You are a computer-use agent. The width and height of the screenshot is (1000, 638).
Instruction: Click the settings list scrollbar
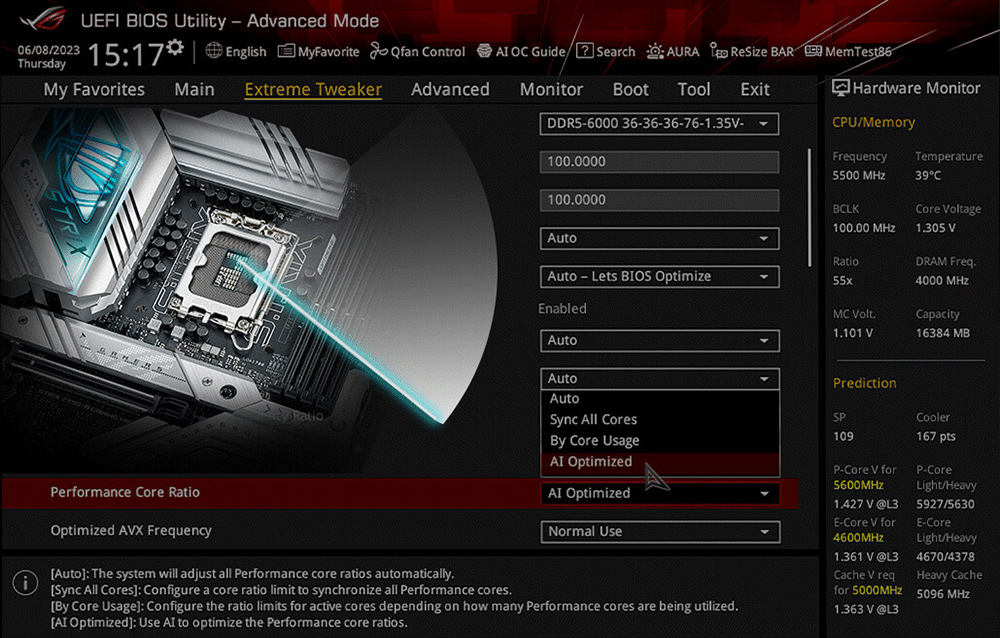809,207
